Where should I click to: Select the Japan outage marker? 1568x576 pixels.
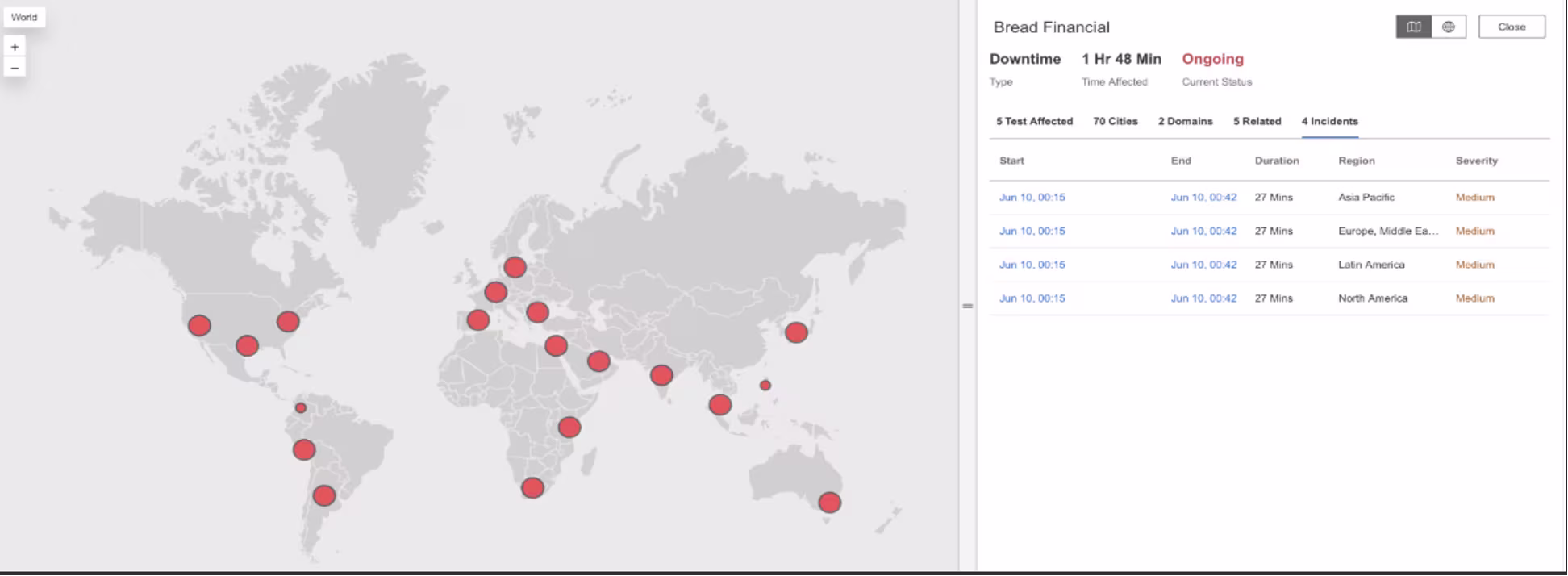point(795,332)
